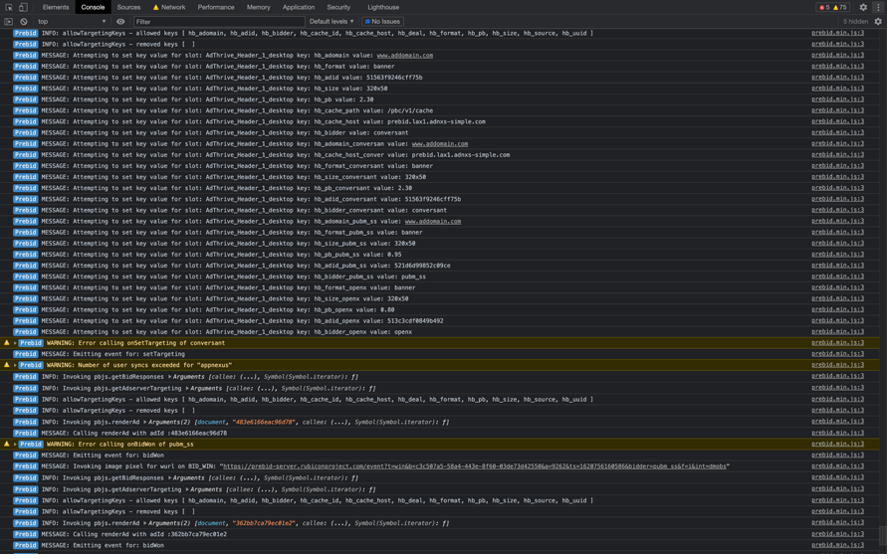The width and height of the screenshot is (892, 559).
Task: Click the No Issues button
Action: click(x=382, y=21)
